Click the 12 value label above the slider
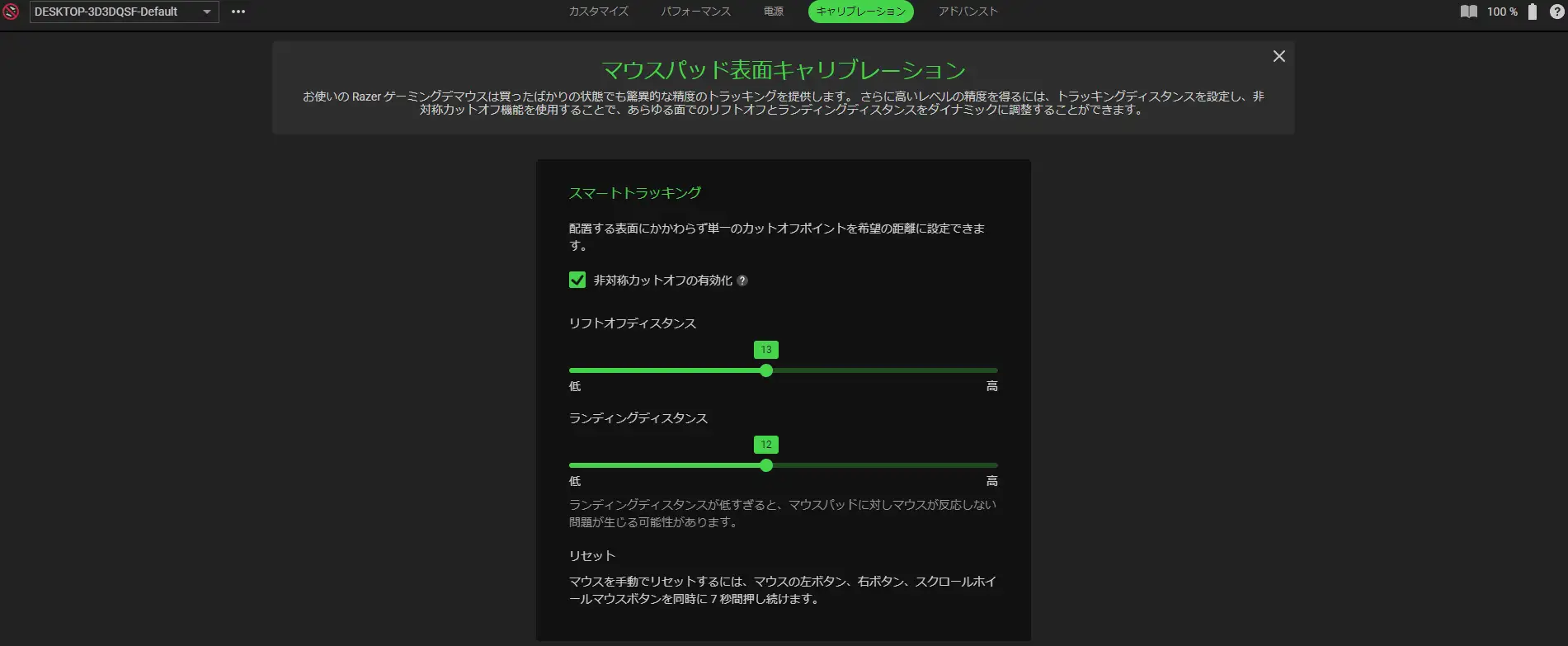 [766, 445]
